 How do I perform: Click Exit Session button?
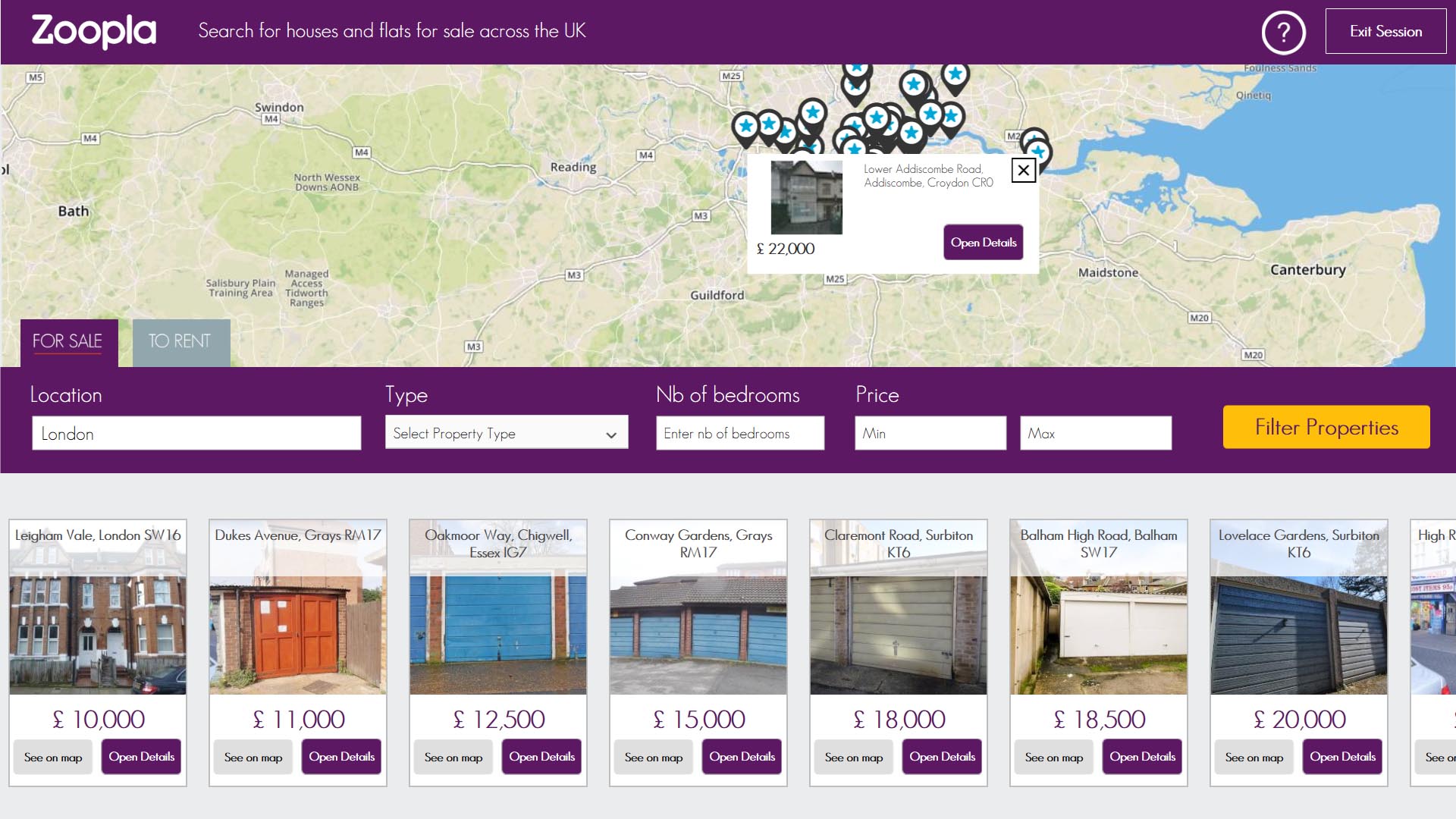pyautogui.click(x=1385, y=31)
